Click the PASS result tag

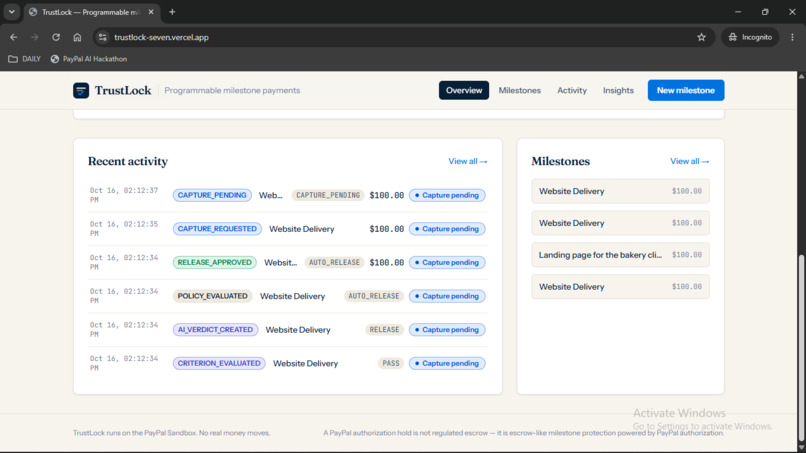click(x=391, y=364)
